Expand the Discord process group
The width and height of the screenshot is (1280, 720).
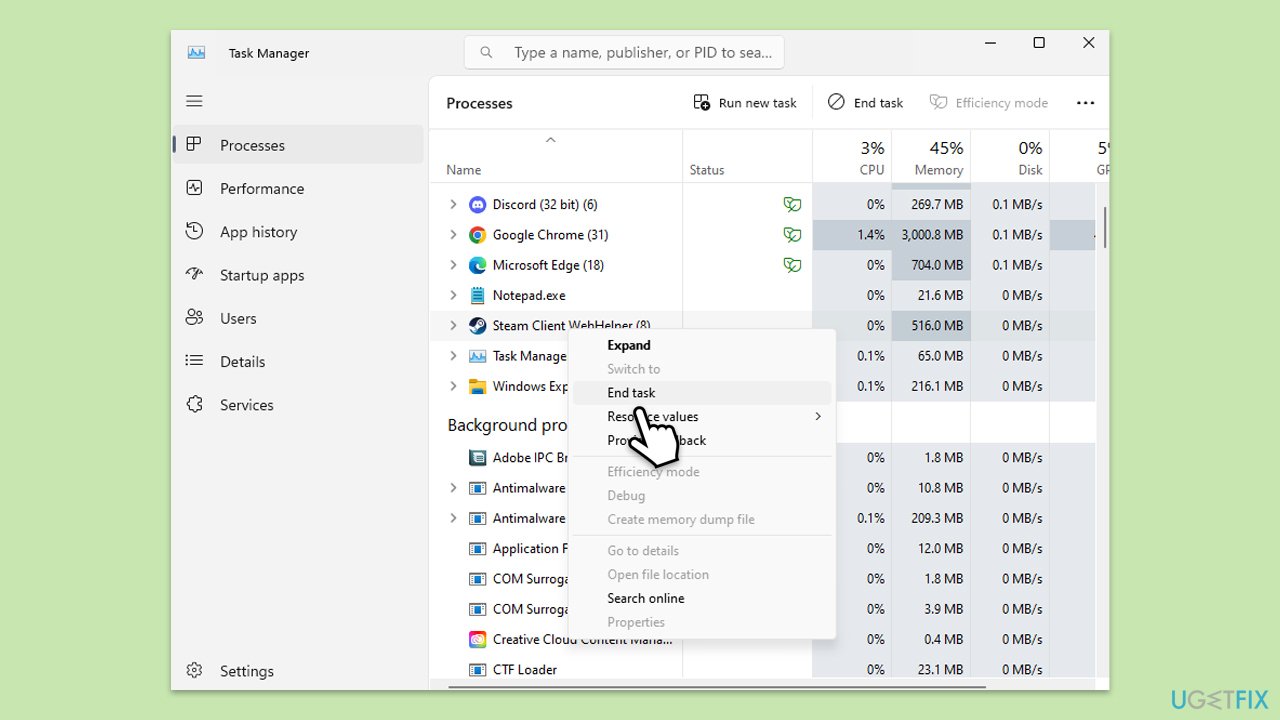(x=453, y=204)
